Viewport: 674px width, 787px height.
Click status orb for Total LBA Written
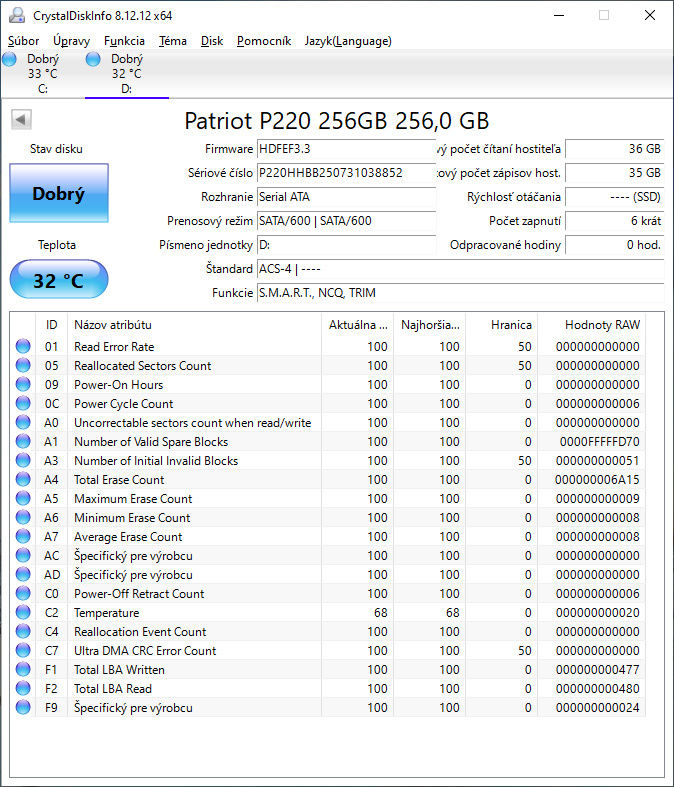point(23,669)
